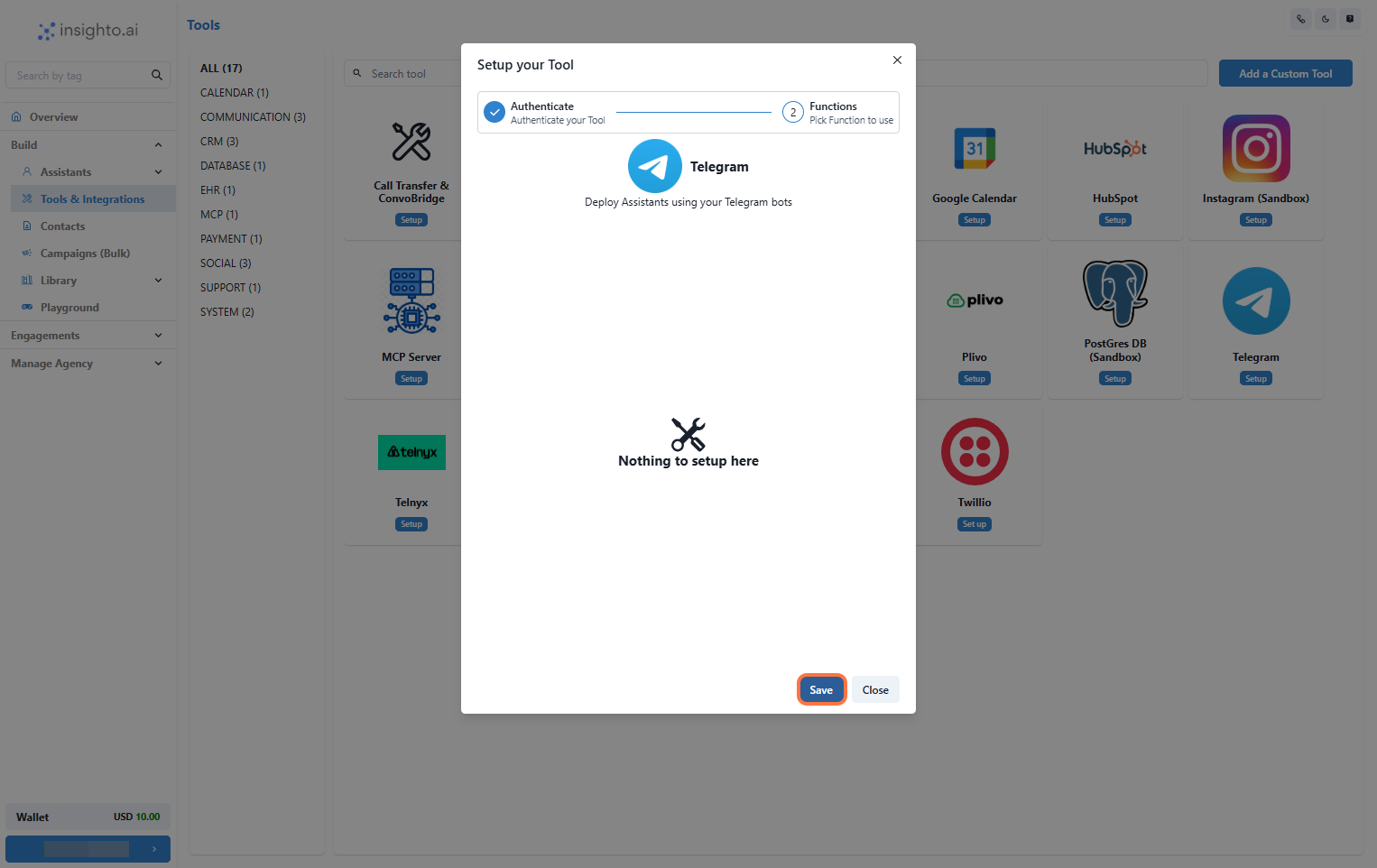Screen dimensions: 1377x868
Task: Click the Google Calendar icon
Action: (x=975, y=149)
